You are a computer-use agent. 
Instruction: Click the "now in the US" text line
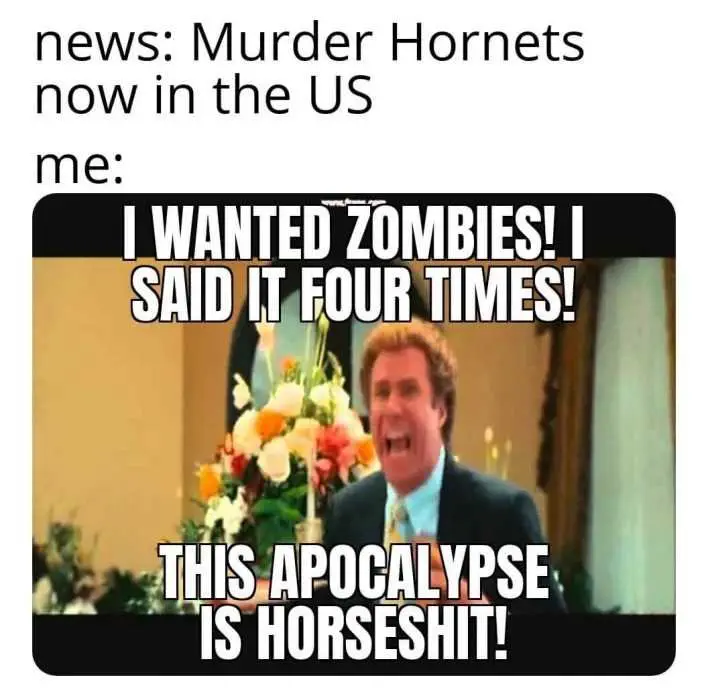click(x=204, y=96)
